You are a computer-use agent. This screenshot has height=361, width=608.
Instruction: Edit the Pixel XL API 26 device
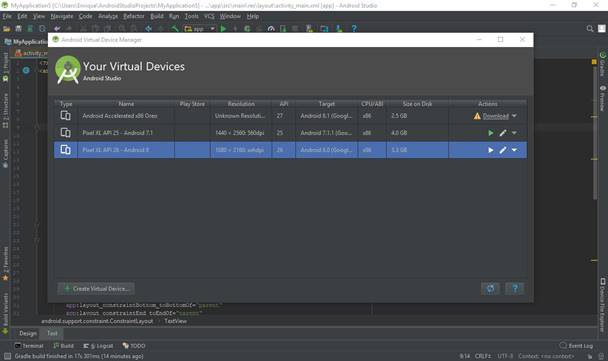pos(503,150)
